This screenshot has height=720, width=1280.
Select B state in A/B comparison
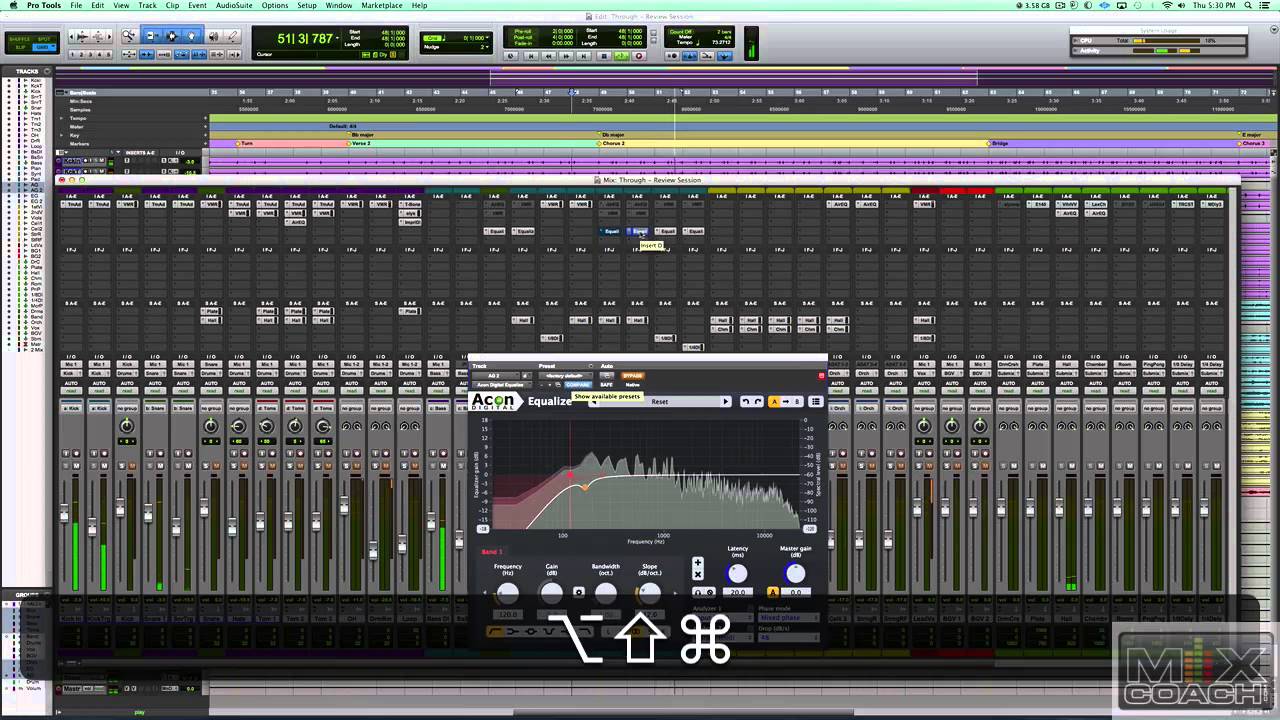[x=797, y=401]
